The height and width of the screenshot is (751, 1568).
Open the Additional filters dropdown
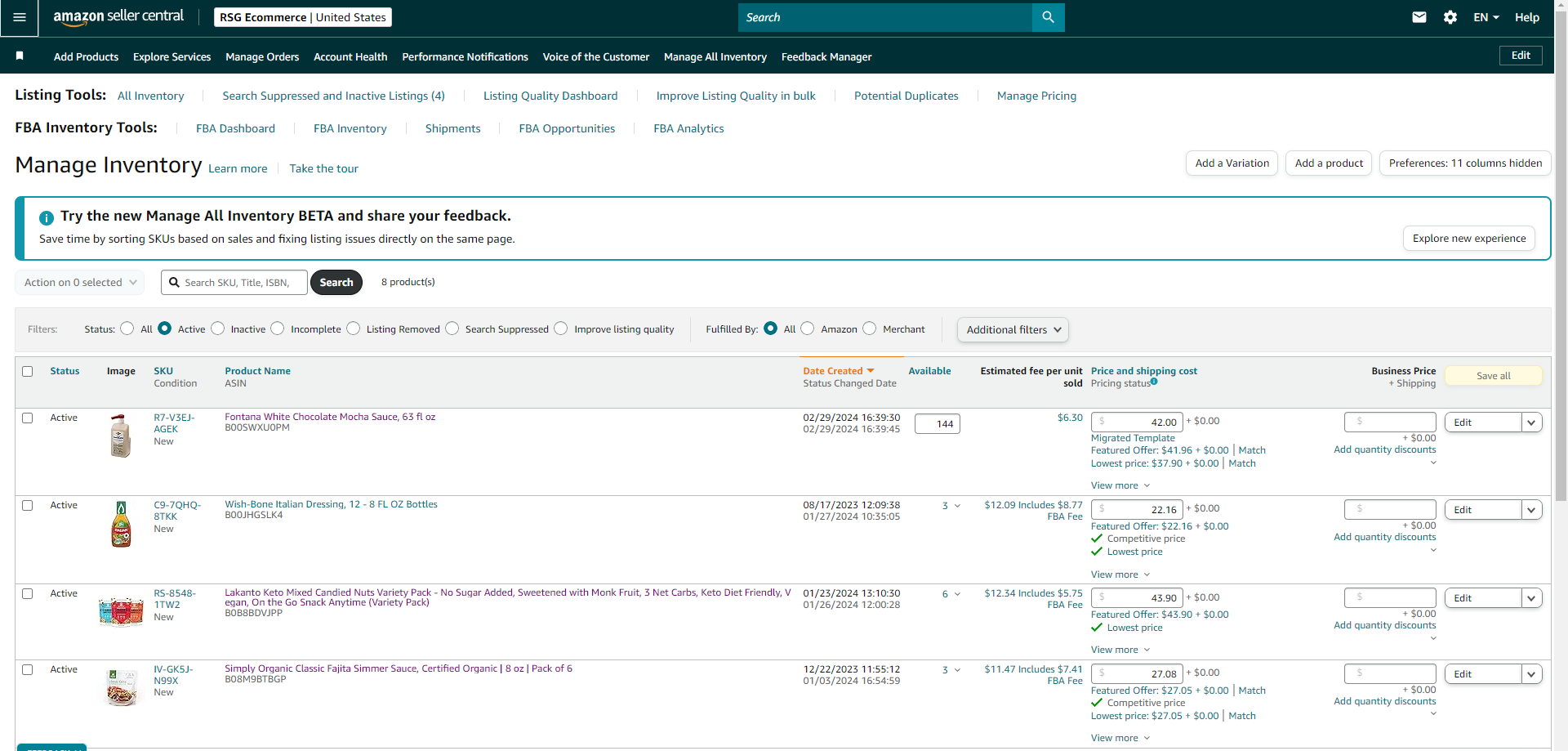pos(1013,329)
